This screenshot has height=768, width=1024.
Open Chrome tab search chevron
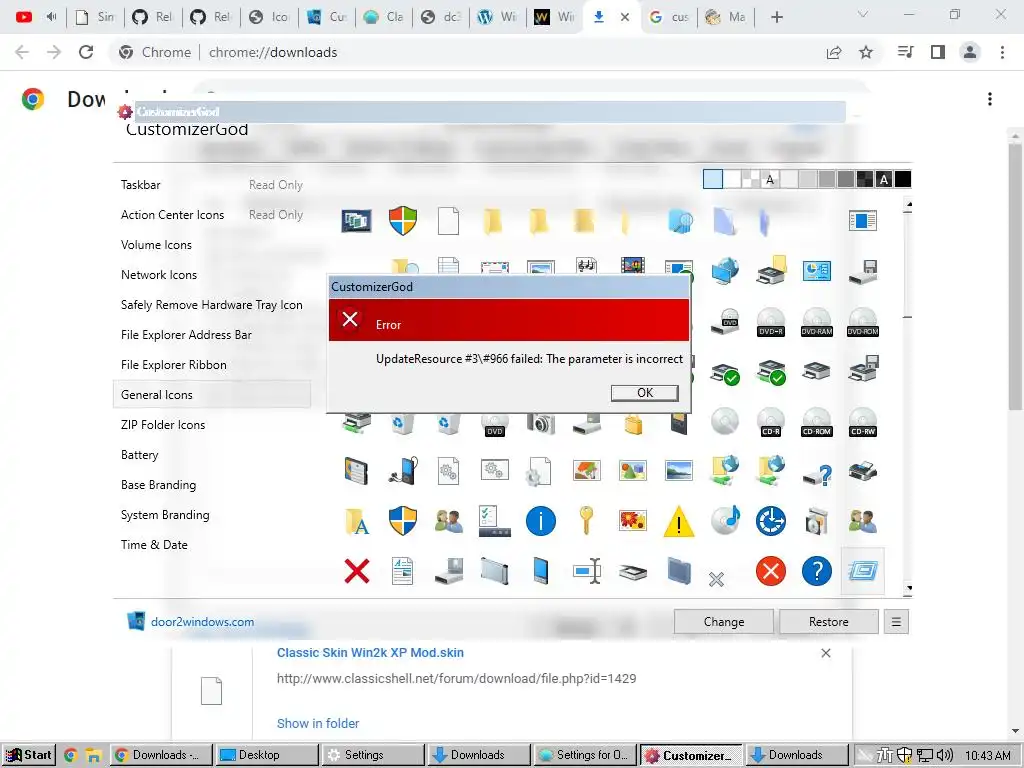(x=863, y=15)
